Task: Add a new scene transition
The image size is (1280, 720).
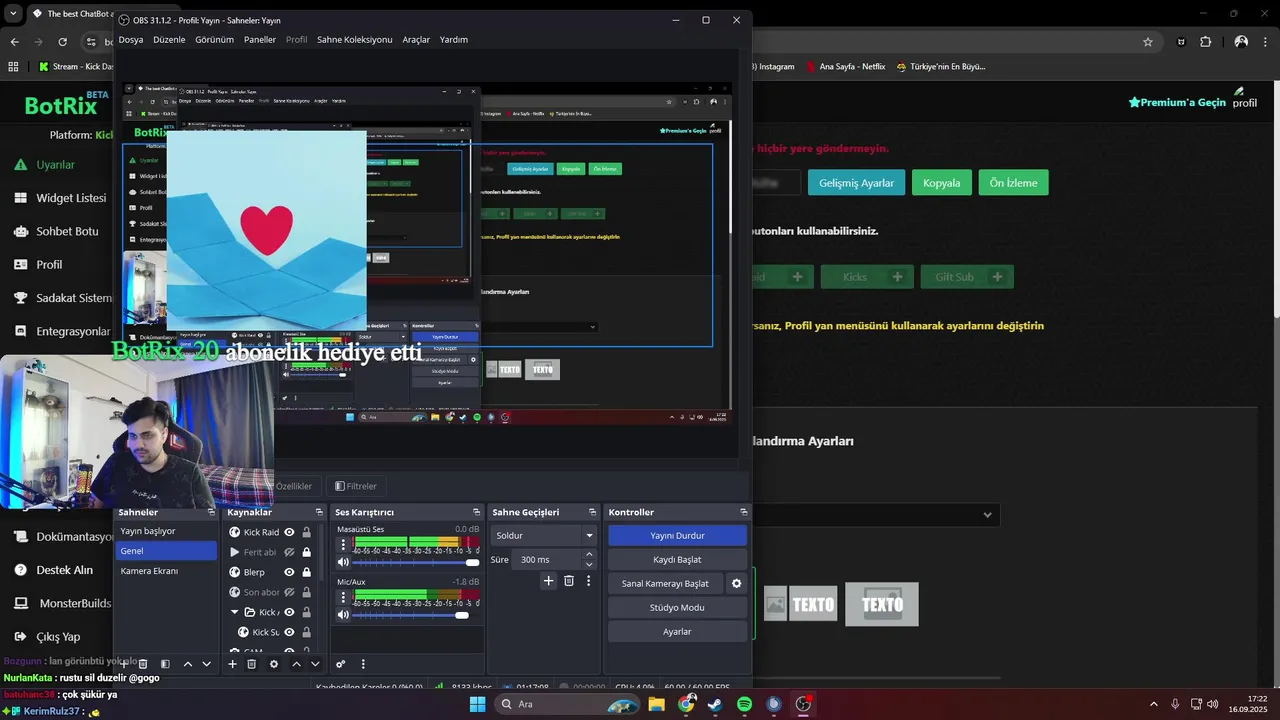Action: click(548, 581)
